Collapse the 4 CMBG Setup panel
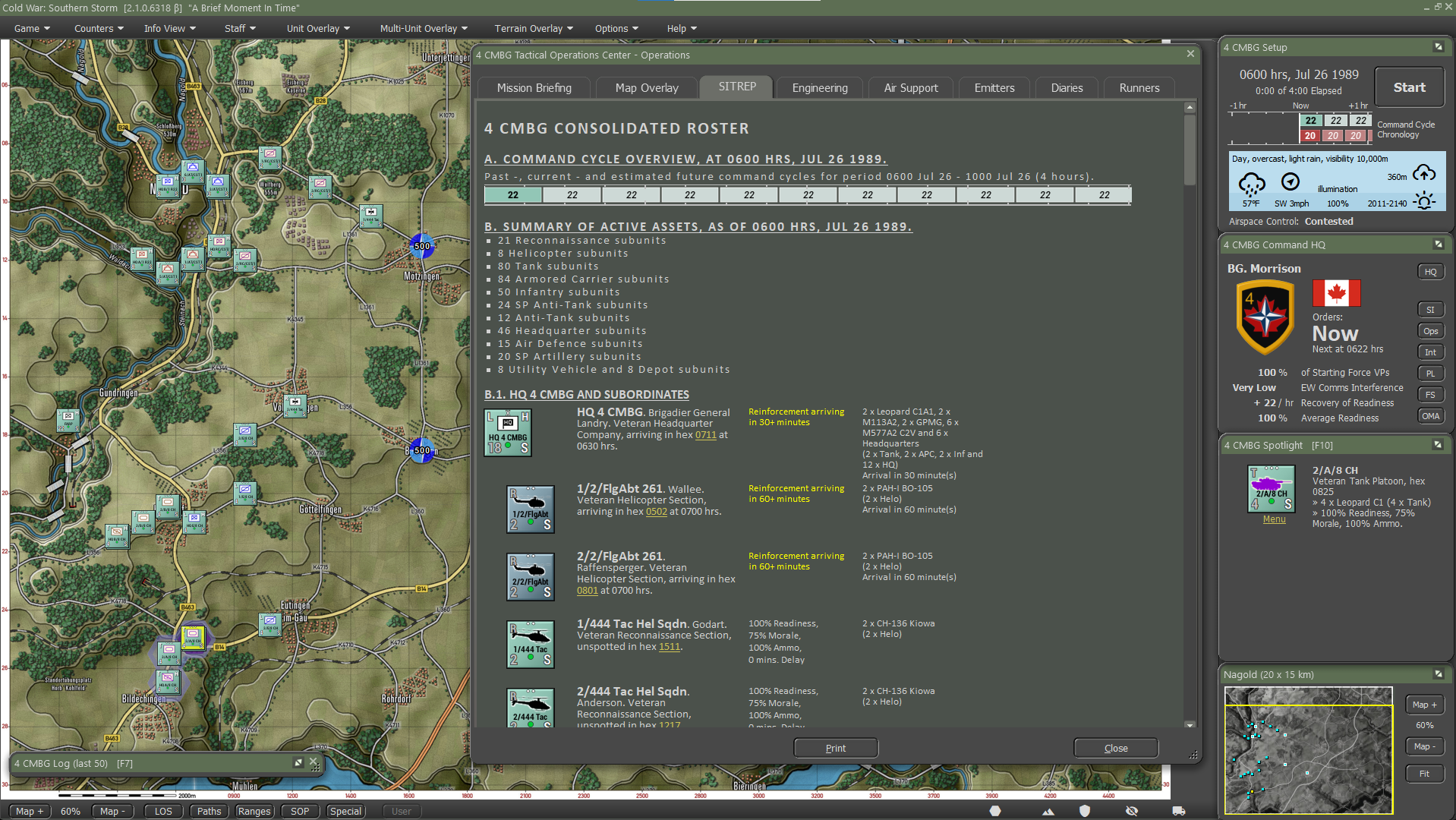Viewport: 1456px width, 820px height. [1438, 47]
